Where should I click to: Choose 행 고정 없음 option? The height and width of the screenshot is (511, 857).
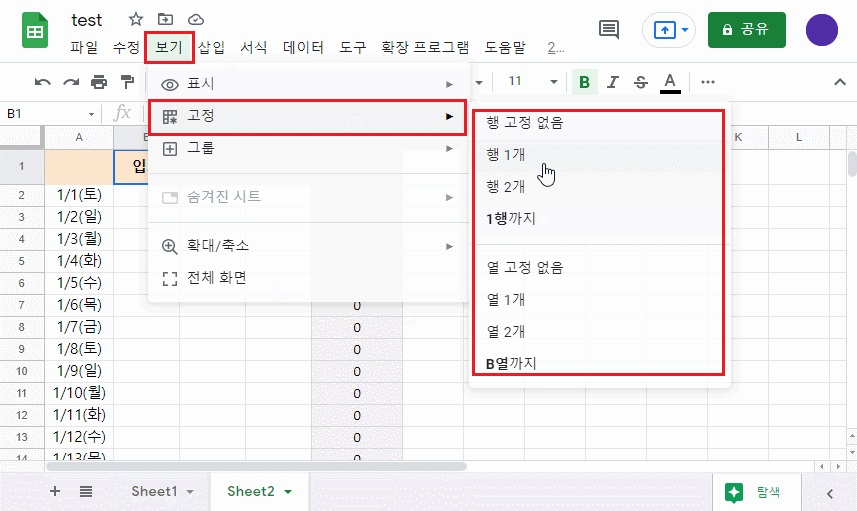(x=598, y=122)
